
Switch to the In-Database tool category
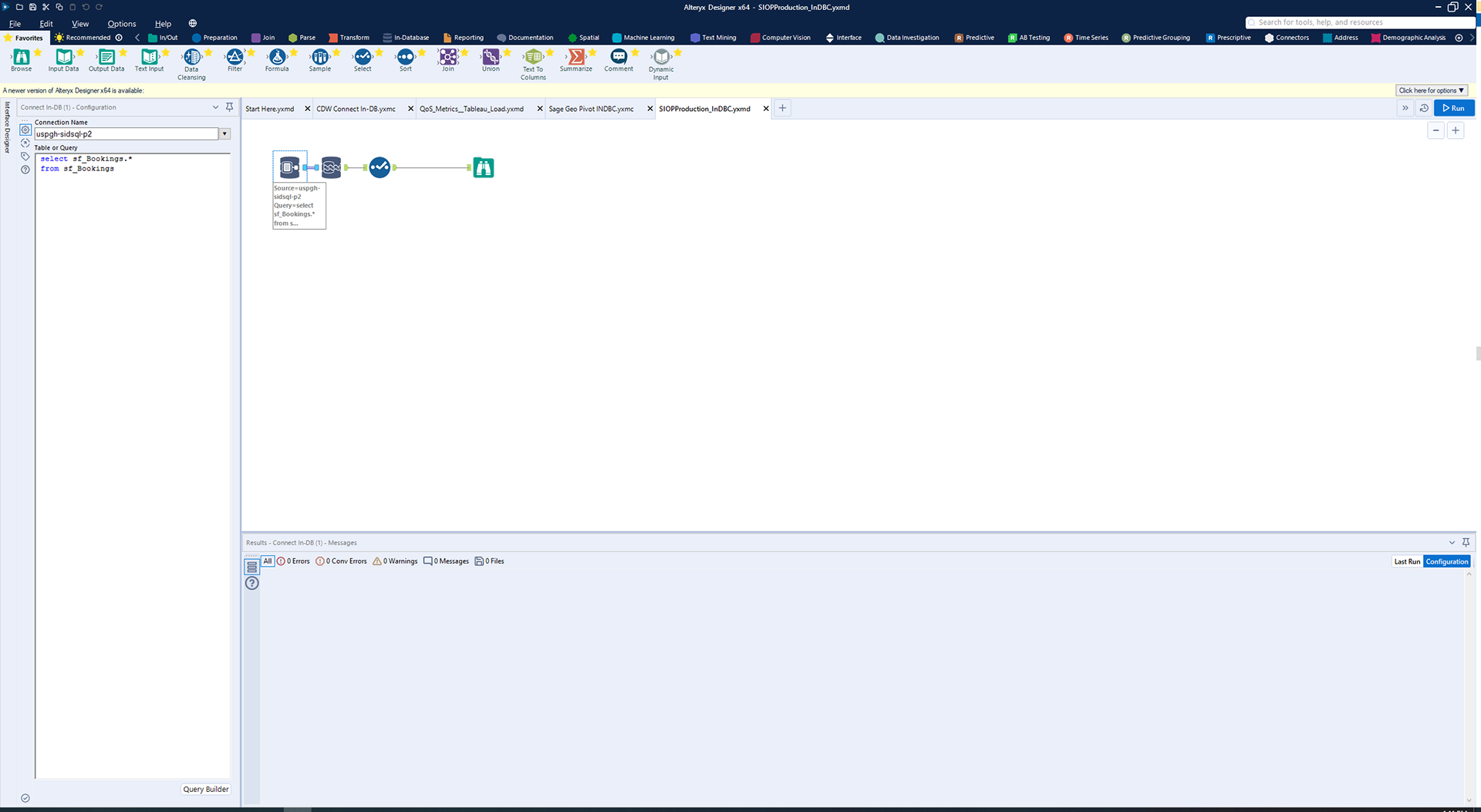coord(406,37)
